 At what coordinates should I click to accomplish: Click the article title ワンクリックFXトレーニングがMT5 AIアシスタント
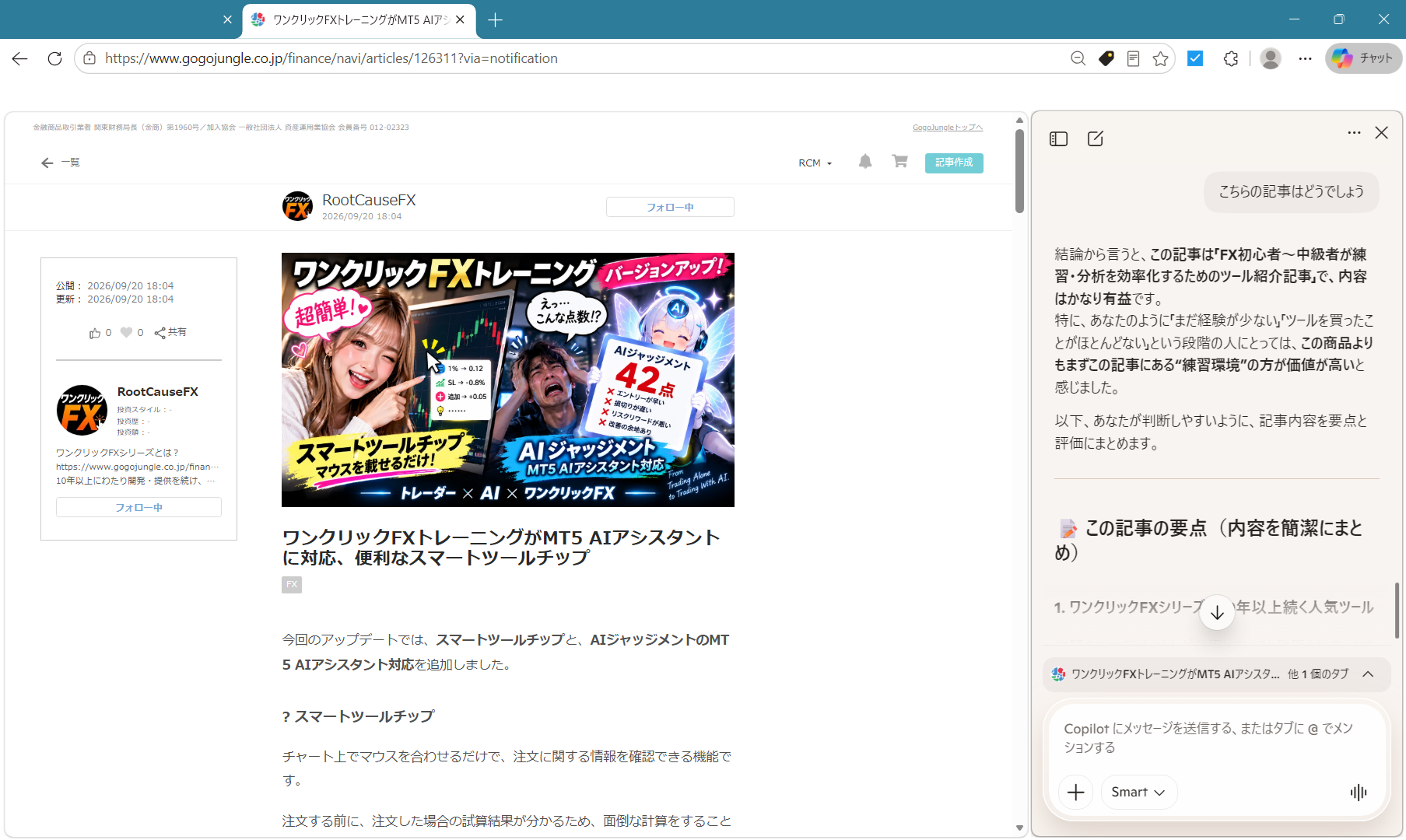click(501, 548)
